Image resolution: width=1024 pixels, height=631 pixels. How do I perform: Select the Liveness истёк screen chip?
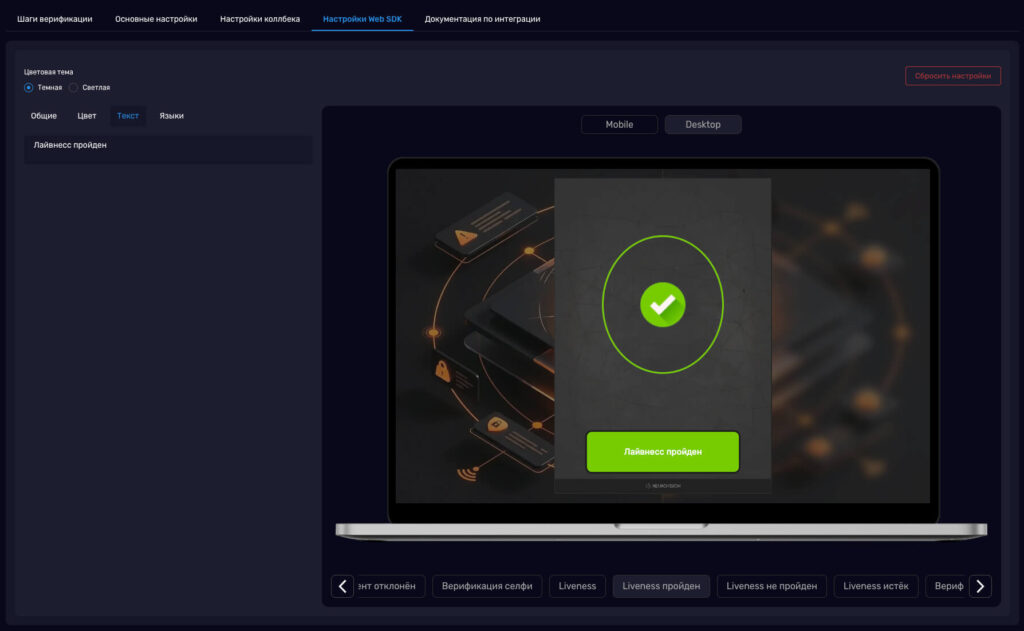pyautogui.click(x=876, y=586)
